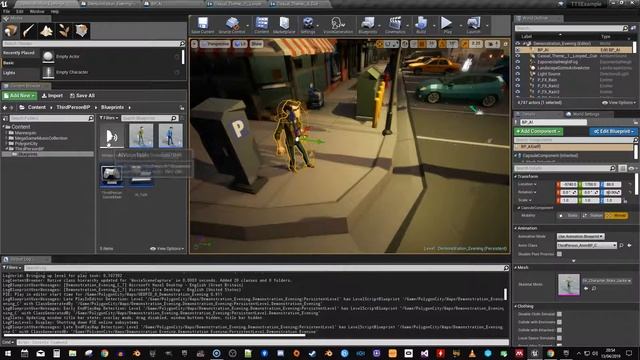The height and width of the screenshot is (360, 640).
Task: Go back in Content Browser history
Action: [x=5, y=108]
